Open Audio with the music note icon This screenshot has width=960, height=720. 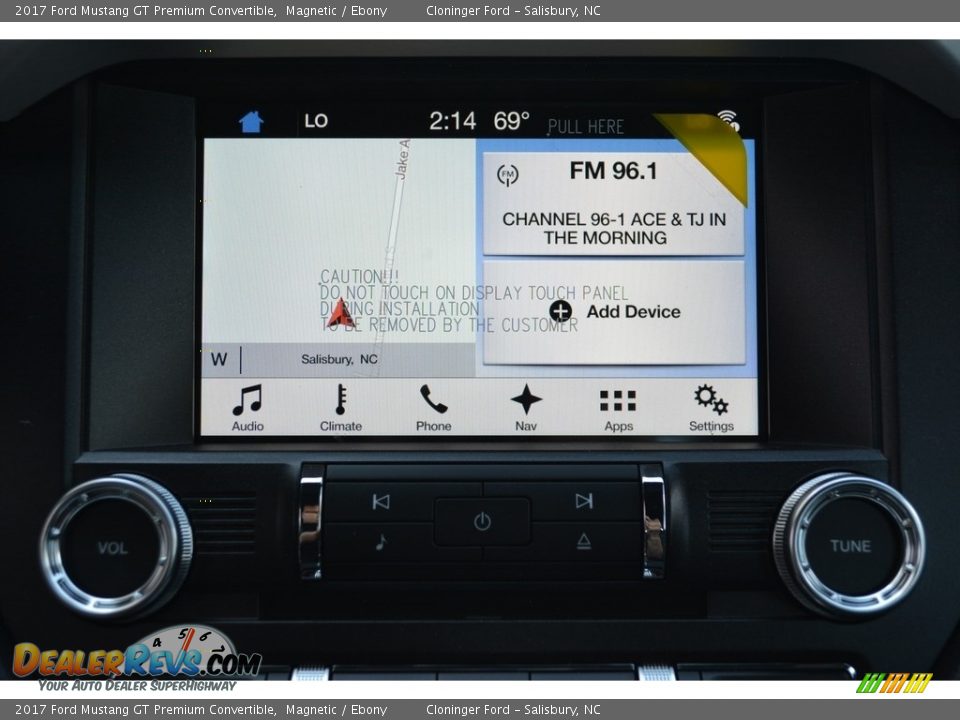tap(247, 407)
